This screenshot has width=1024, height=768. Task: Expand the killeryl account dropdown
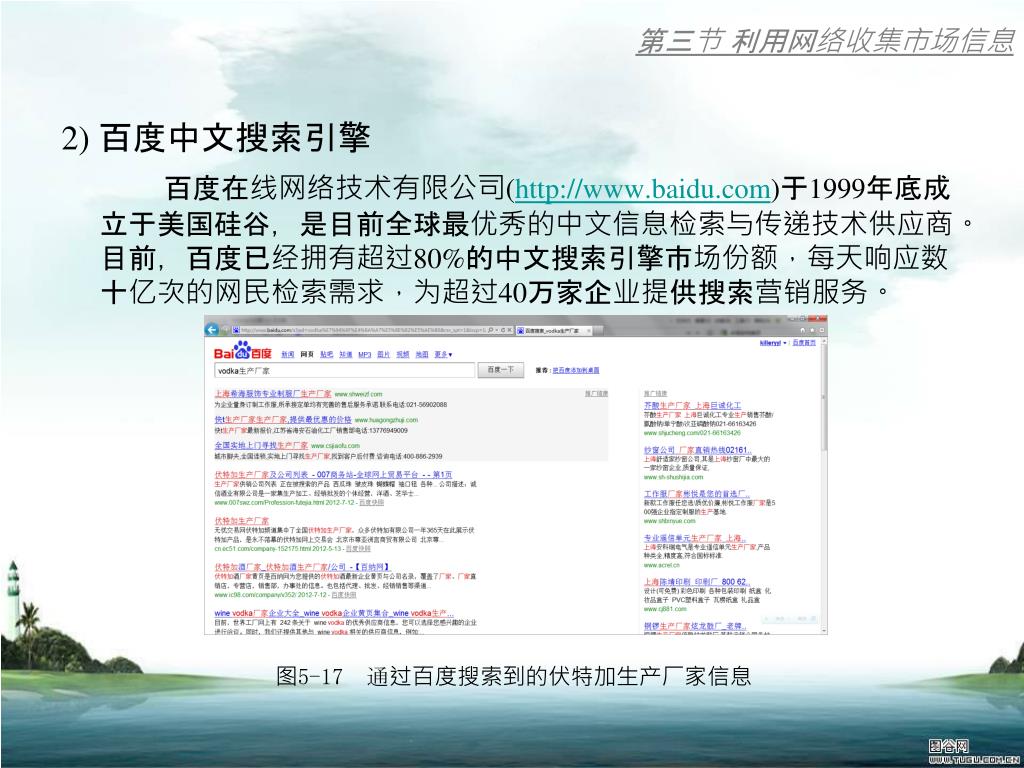click(773, 343)
